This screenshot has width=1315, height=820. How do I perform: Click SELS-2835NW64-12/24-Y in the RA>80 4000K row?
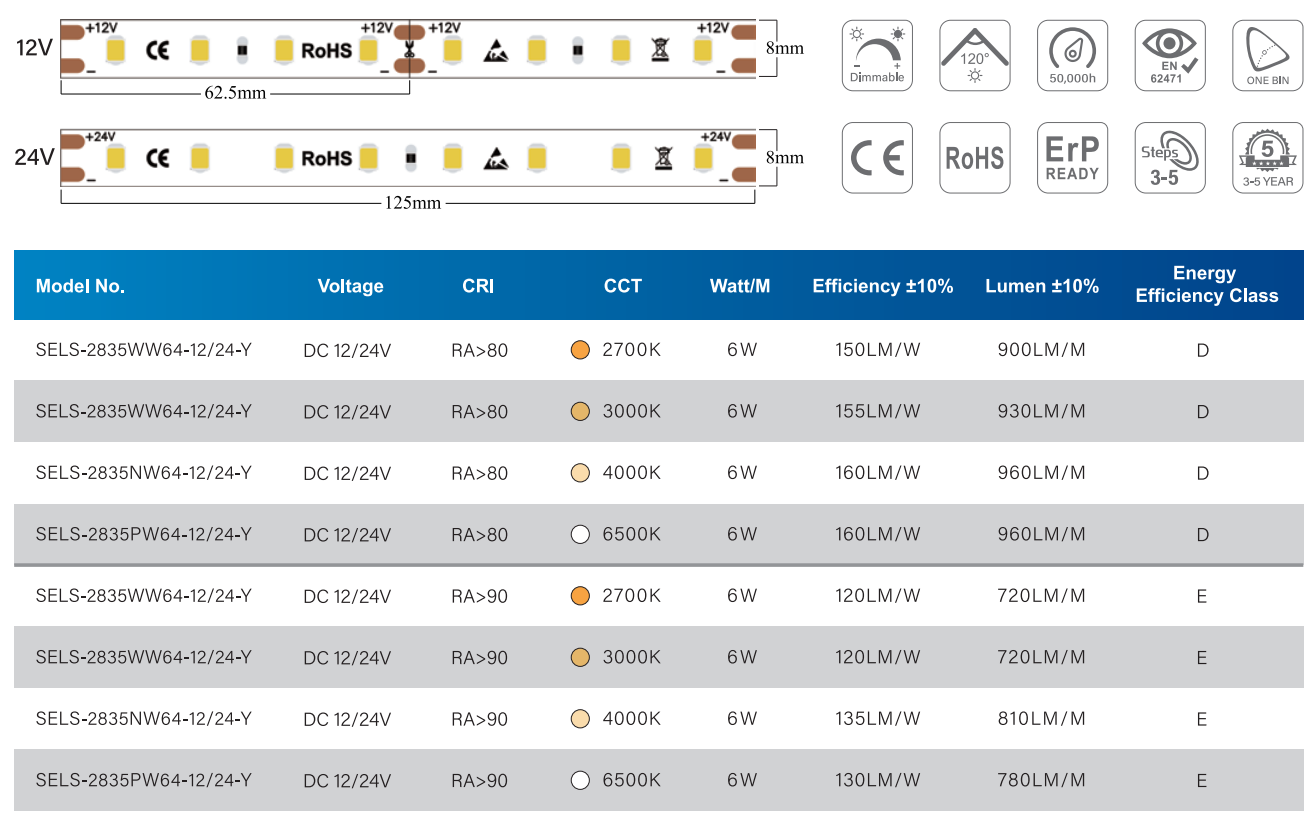click(143, 473)
